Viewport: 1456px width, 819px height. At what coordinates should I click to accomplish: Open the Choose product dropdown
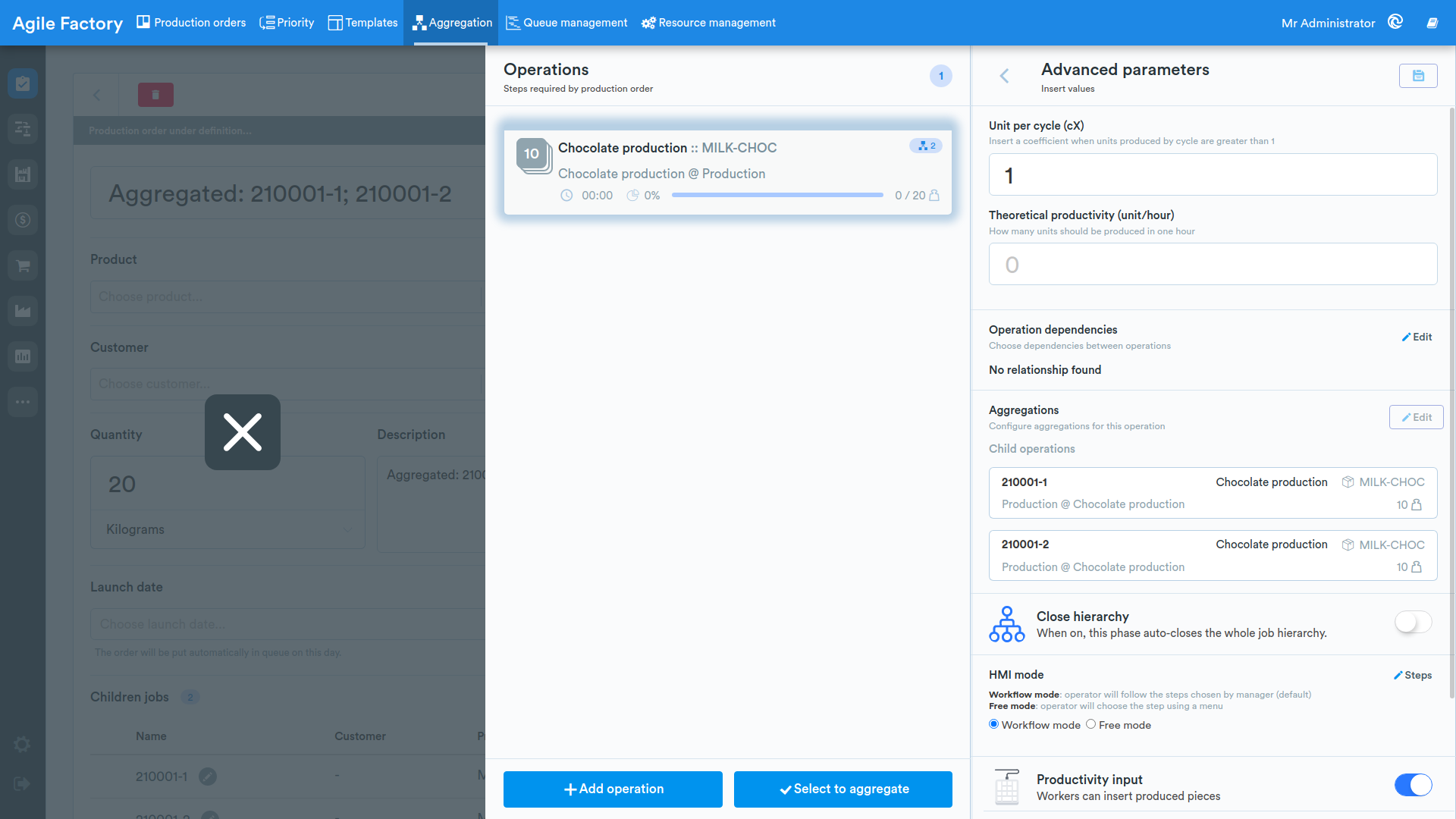pyautogui.click(x=287, y=297)
